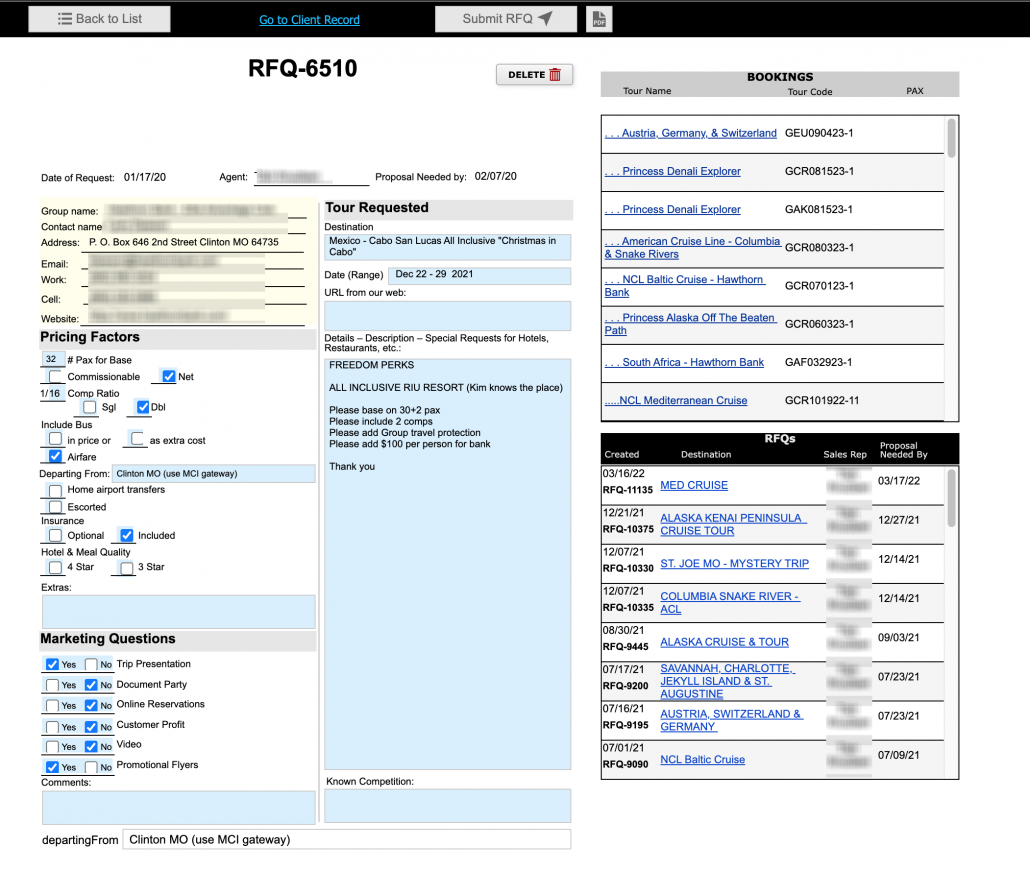The width and height of the screenshot is (1030, 870).
Task: Check Yes for Document Party
Action: [52, 685]
